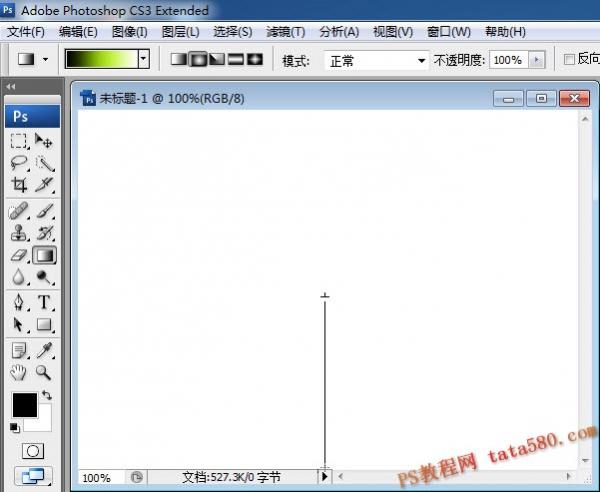Select the Dodge tool
Image resolution: width=600 pixels, height=492 pixels.
coord(44,277)
